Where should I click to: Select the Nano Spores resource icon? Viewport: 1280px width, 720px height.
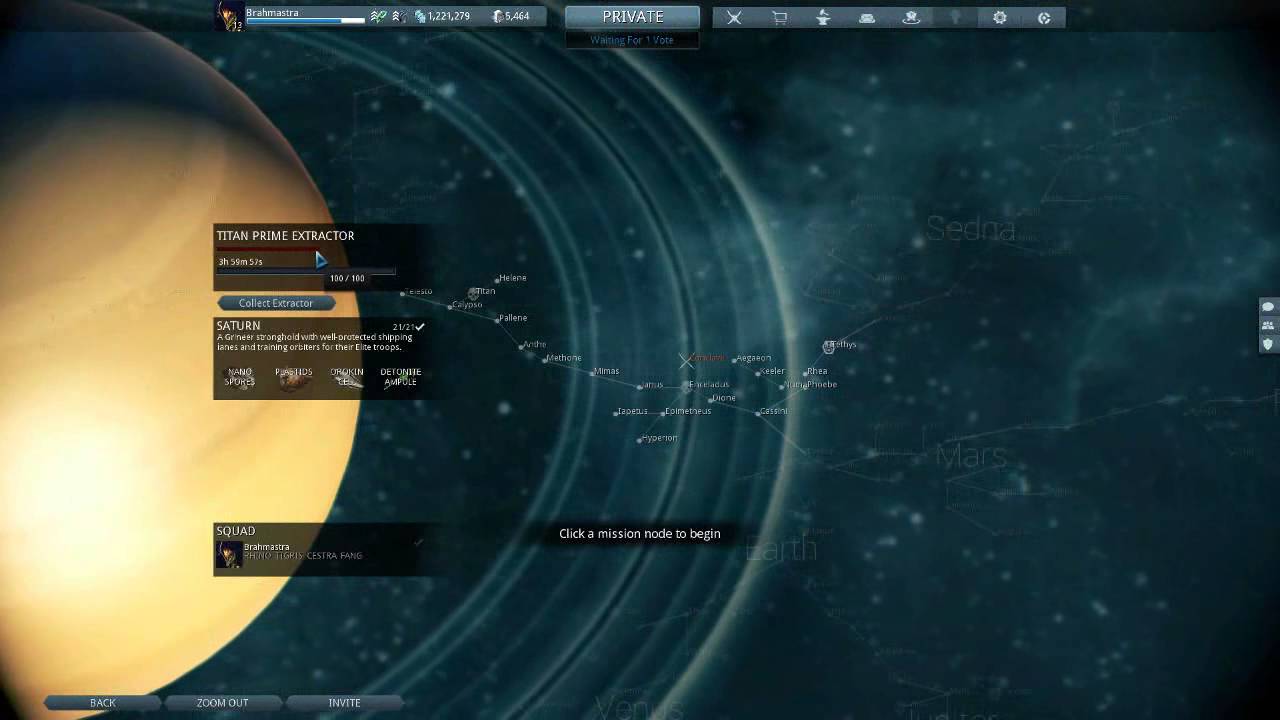pos(240,377)
